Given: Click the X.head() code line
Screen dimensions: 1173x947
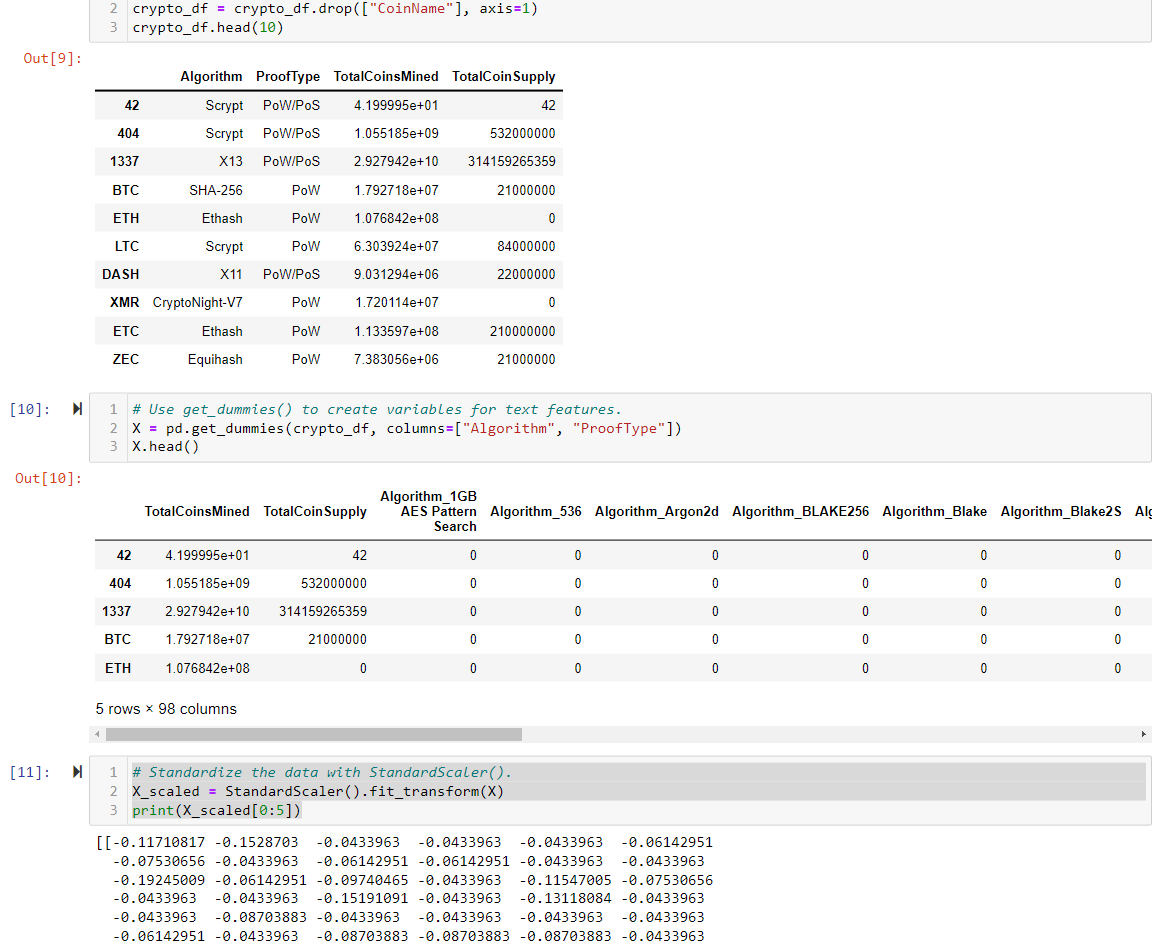Looking at the screenshot, I should (x=165, y=447).
